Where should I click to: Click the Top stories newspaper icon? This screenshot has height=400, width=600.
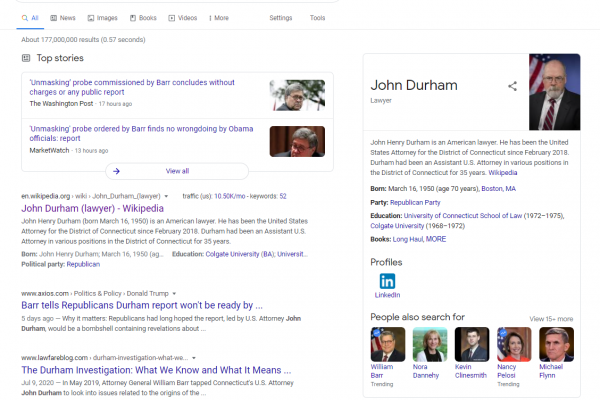pos(26,58)
